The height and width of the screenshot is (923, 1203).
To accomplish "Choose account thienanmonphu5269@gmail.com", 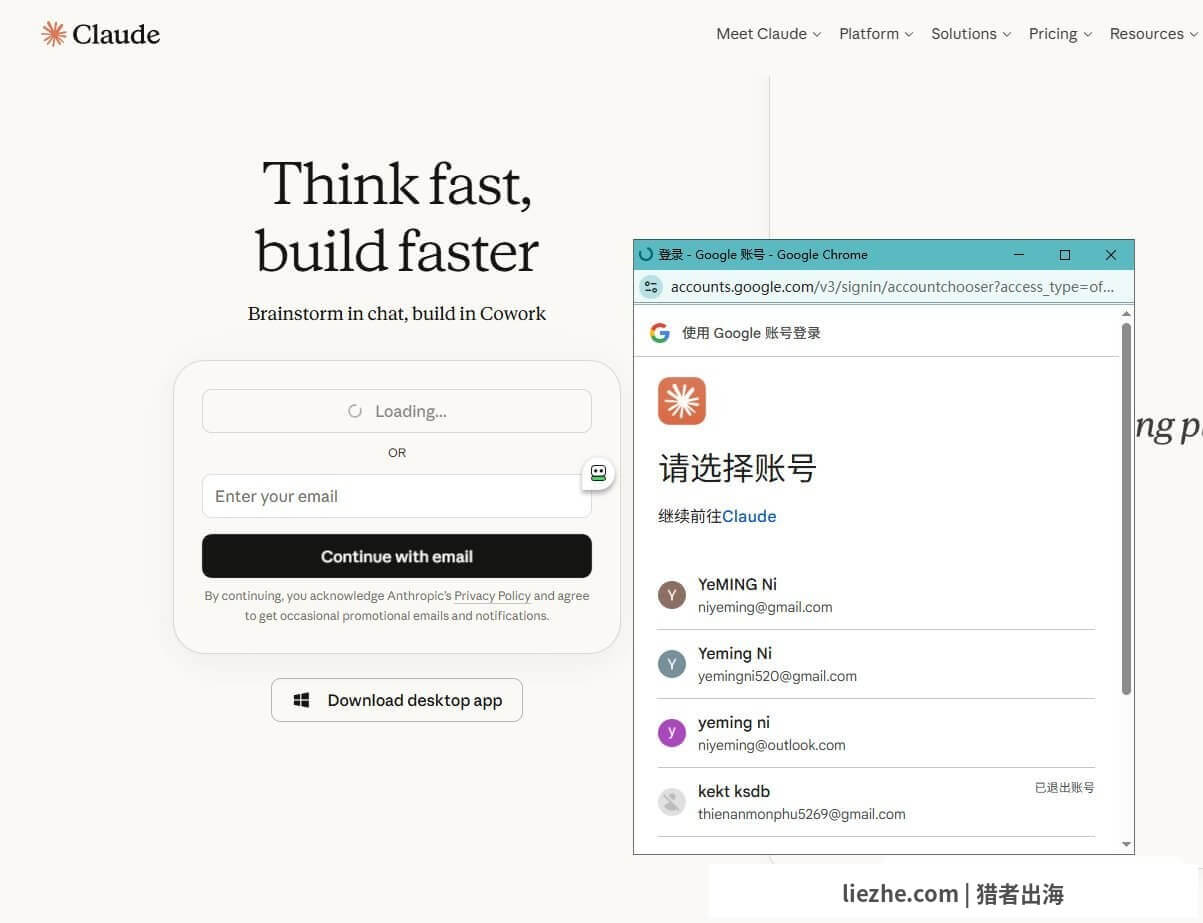I will (x=876, y=802).
